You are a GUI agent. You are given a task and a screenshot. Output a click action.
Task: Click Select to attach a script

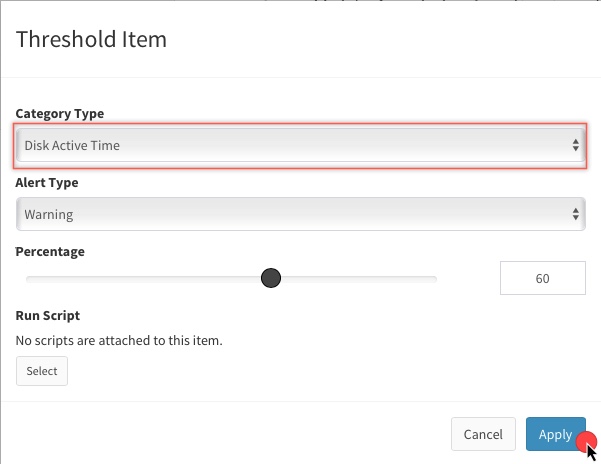point(42,371)
